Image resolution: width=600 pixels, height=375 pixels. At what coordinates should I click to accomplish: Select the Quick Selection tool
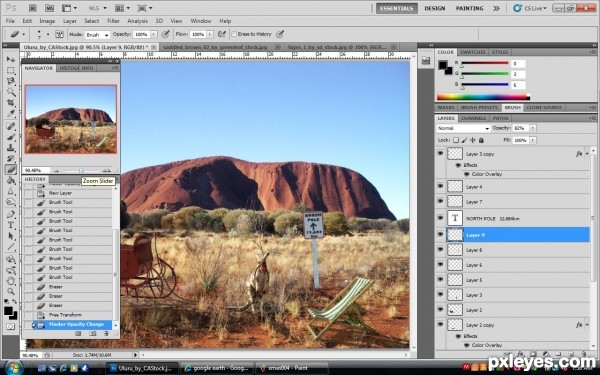[10, 92]
